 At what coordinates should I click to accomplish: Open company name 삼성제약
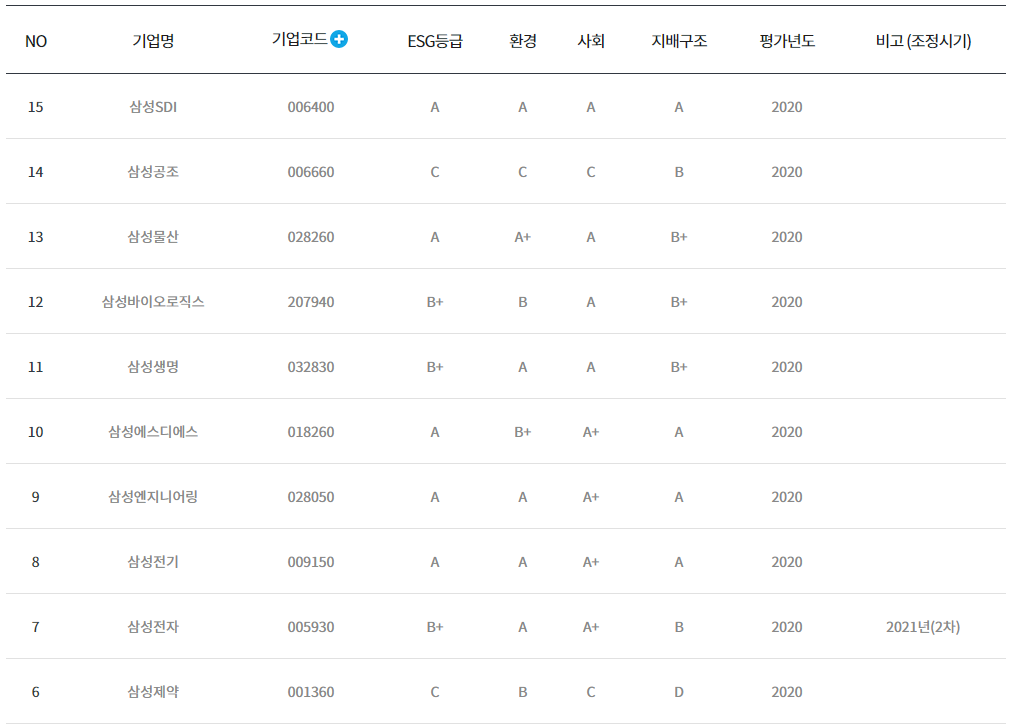point(153,691)
